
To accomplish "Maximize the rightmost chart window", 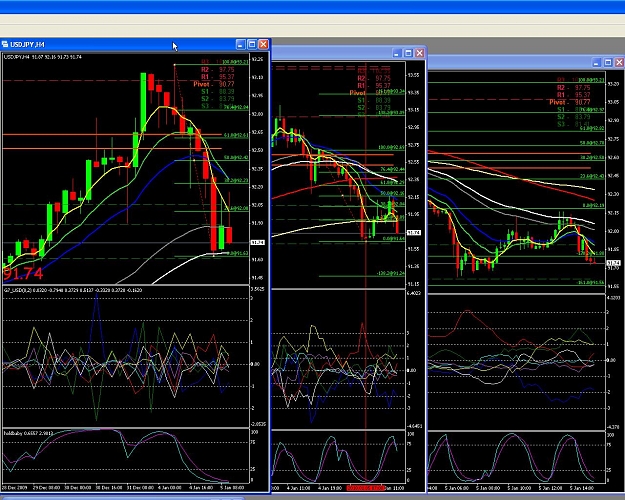I will pos(608,63).
